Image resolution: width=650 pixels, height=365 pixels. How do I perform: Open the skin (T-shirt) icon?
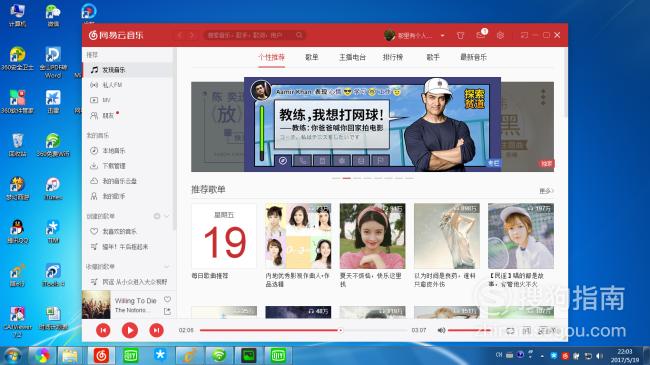[x=461, y=35]
